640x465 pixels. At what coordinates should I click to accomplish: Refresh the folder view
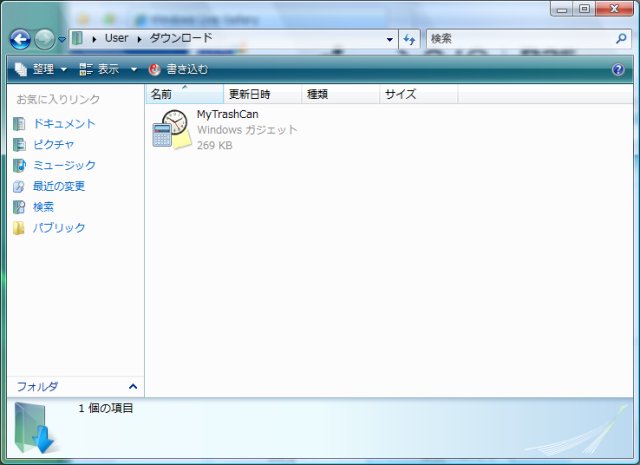pos(409,39)
